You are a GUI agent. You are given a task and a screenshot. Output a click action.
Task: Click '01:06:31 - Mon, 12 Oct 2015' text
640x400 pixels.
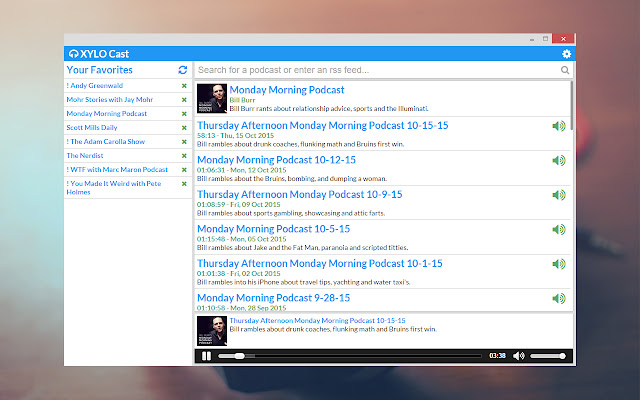click(x=242, y=170)
